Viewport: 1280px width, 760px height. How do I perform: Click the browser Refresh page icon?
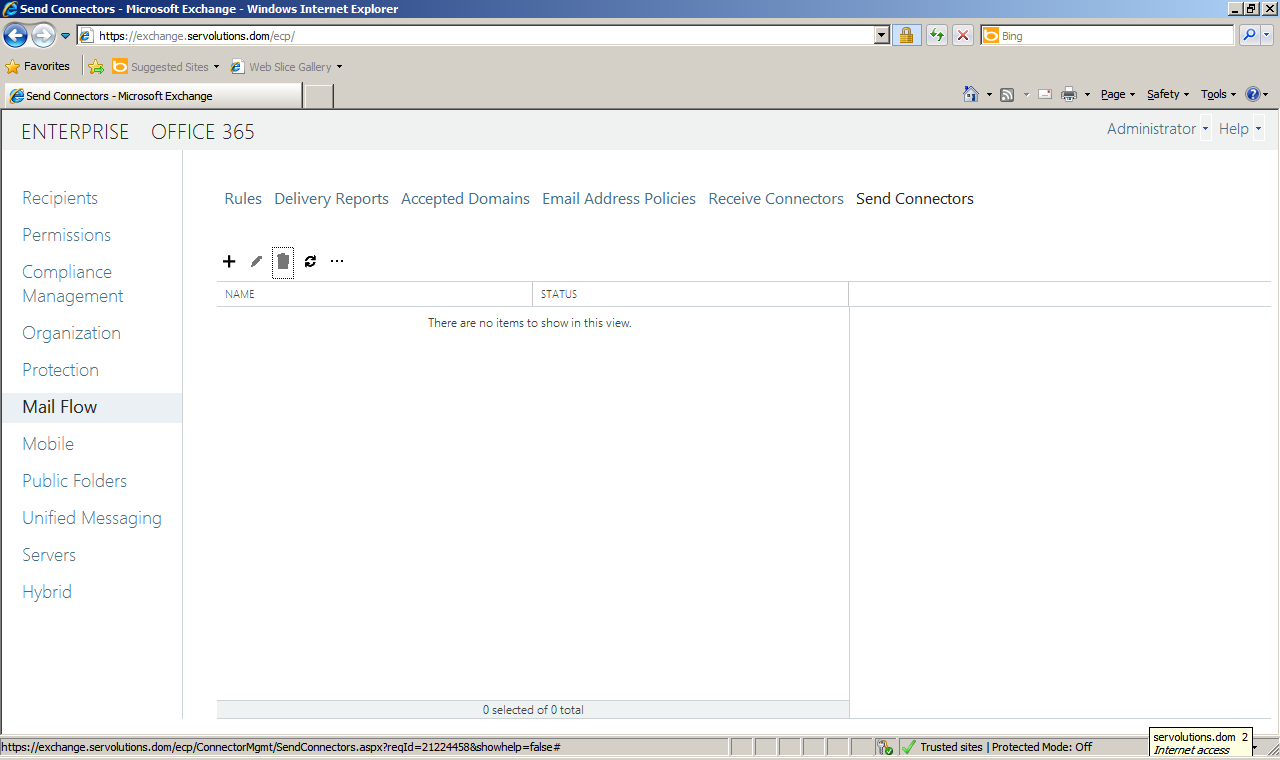(936, 36)
